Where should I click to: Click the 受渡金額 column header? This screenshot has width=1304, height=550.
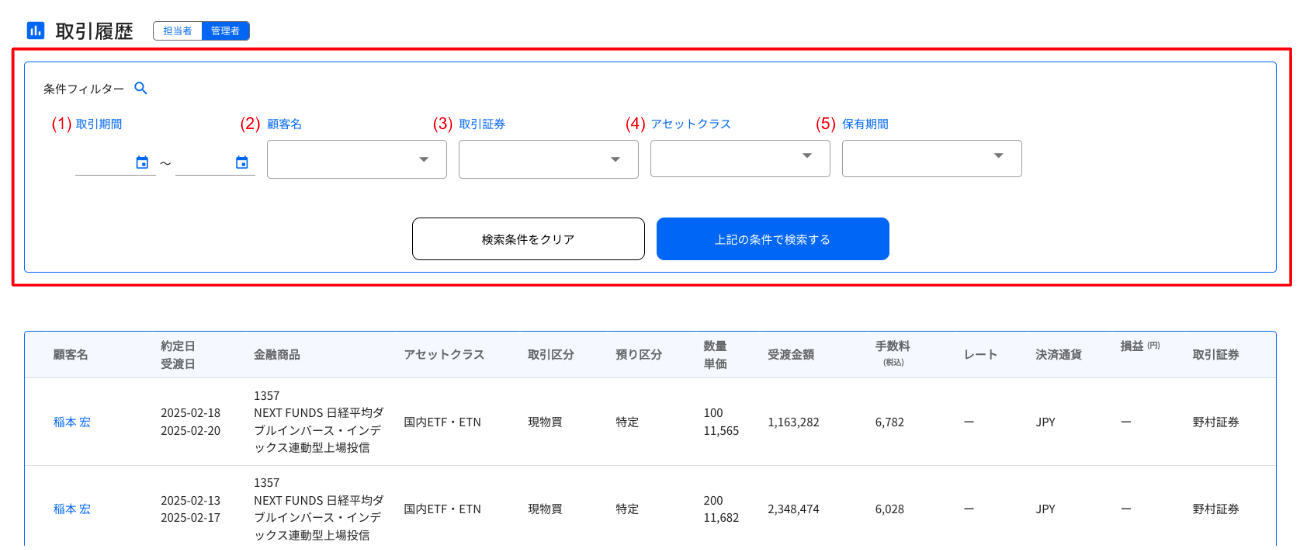(791, 355)
